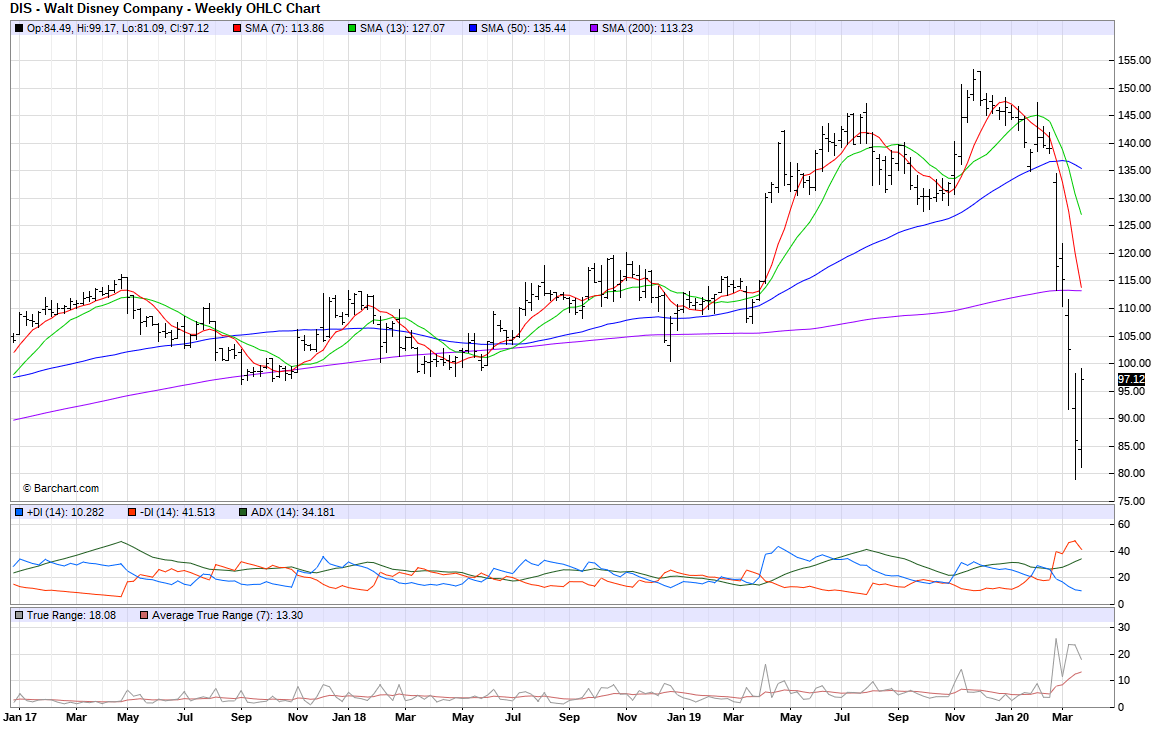The image size is (1156, 748).
Task: Click the green SMA (13) legend swatch
Action: pos(352,29)
